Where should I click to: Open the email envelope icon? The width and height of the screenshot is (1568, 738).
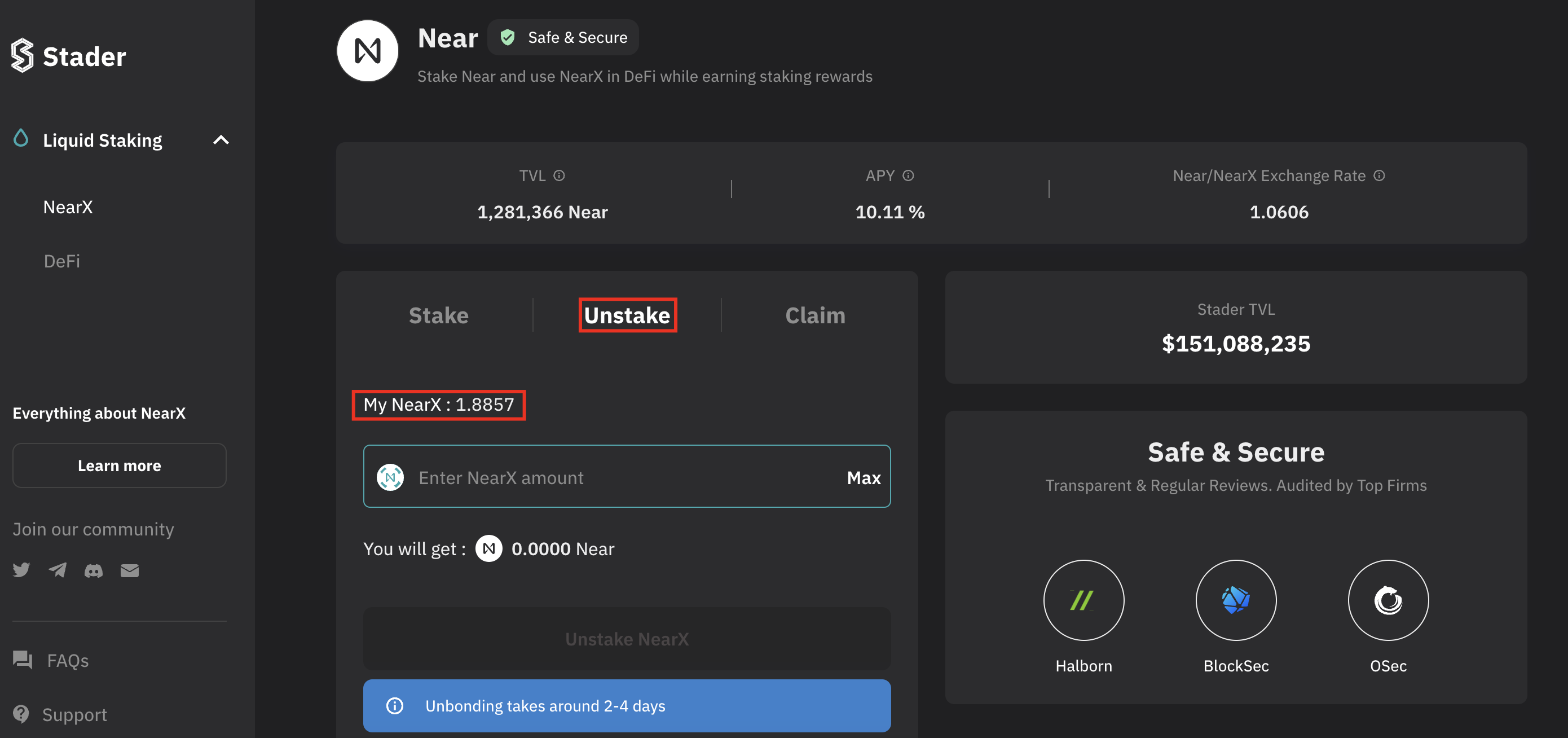130,570
